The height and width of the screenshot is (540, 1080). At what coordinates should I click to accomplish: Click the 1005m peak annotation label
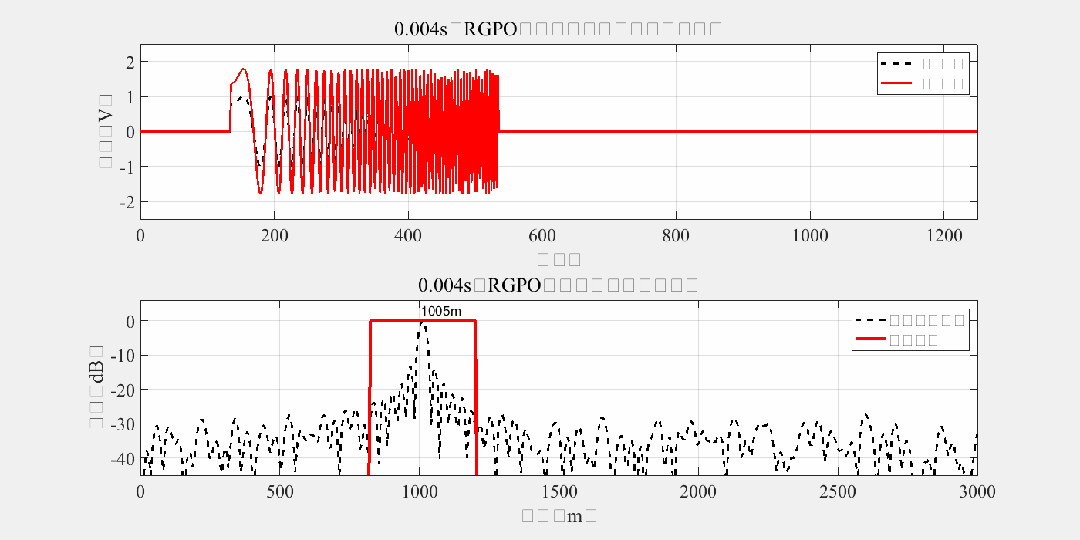pos(441,312)
